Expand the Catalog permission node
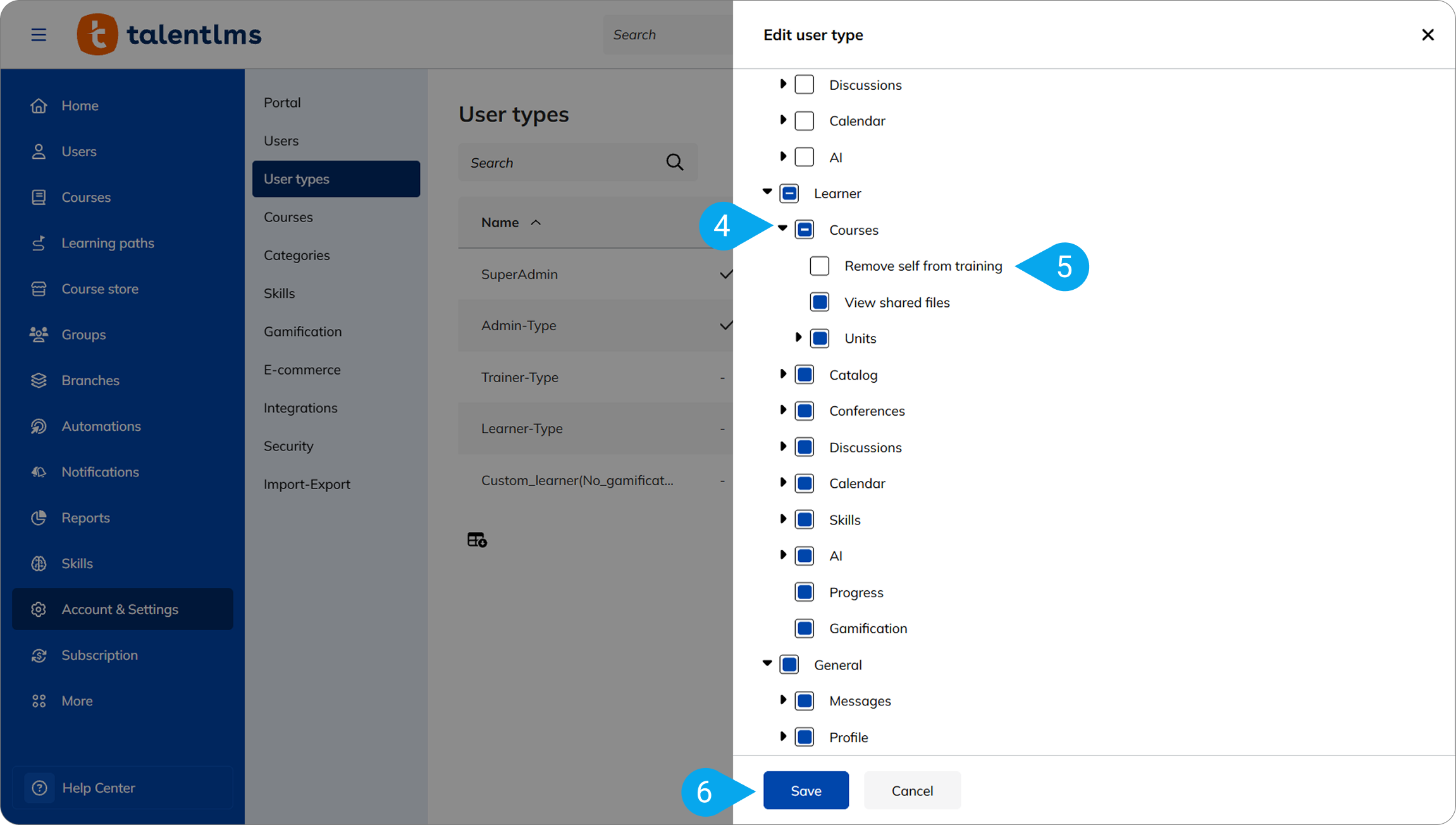 (x=783, y=374)
